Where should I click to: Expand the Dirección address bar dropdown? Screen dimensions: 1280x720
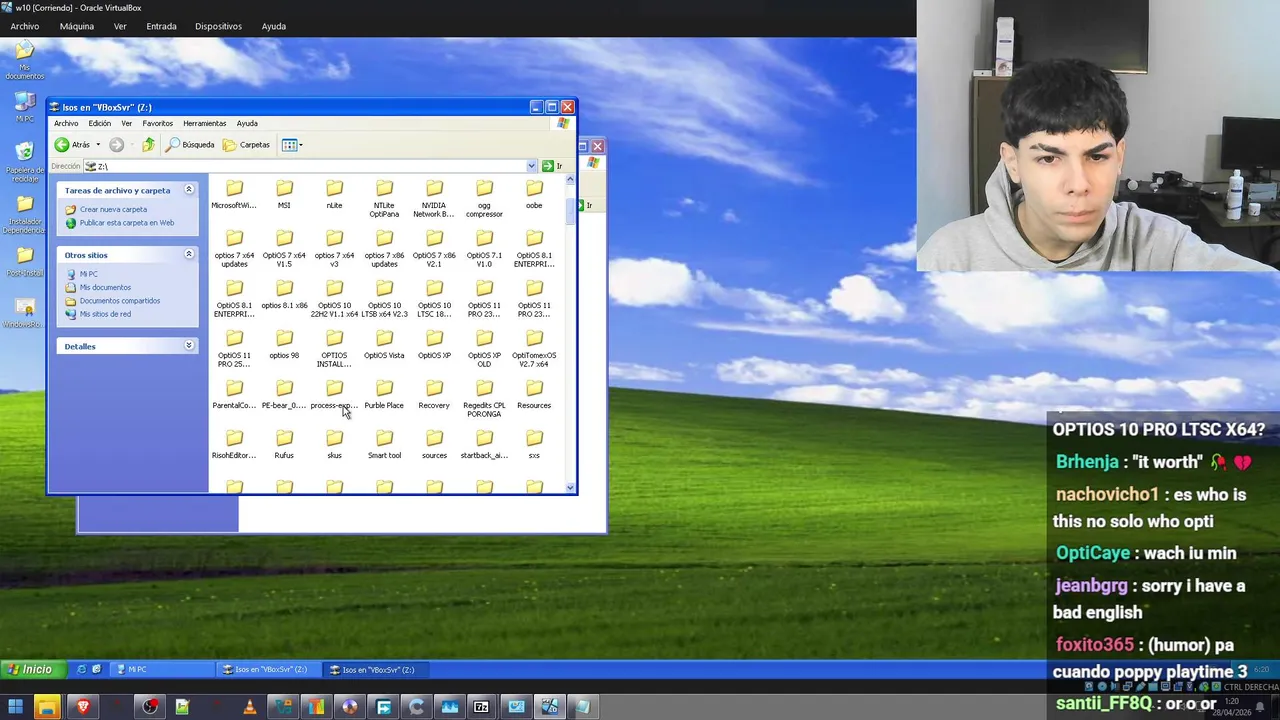[531, 166]
